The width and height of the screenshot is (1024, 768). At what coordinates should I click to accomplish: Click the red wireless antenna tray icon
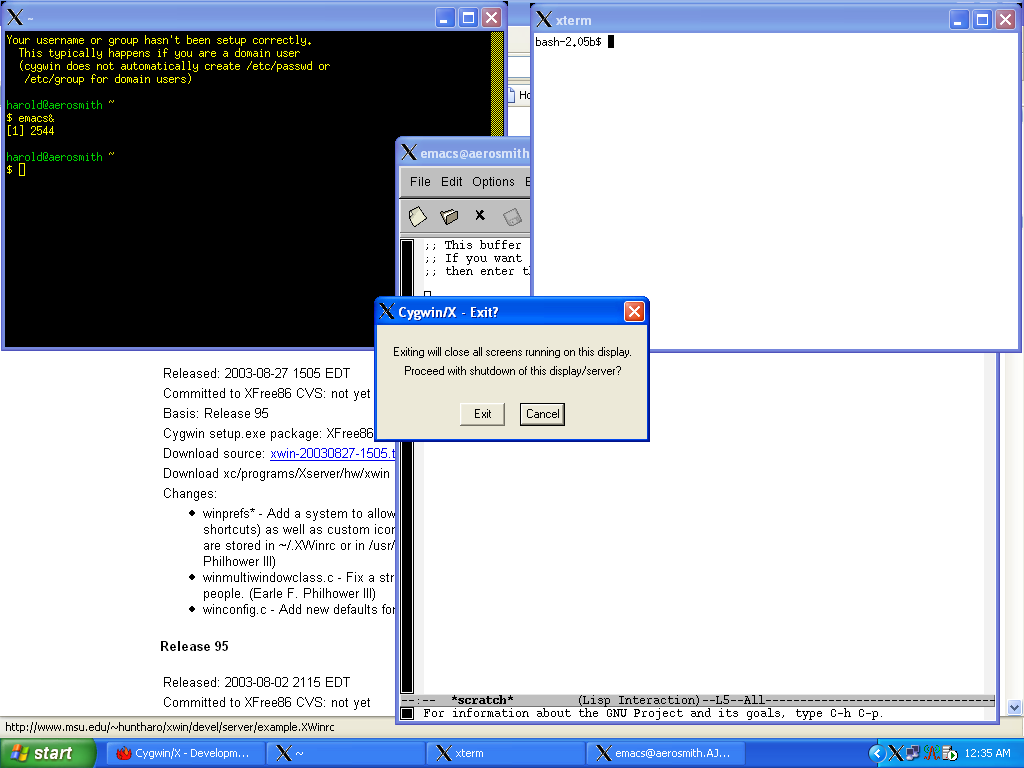click(931, 754)
